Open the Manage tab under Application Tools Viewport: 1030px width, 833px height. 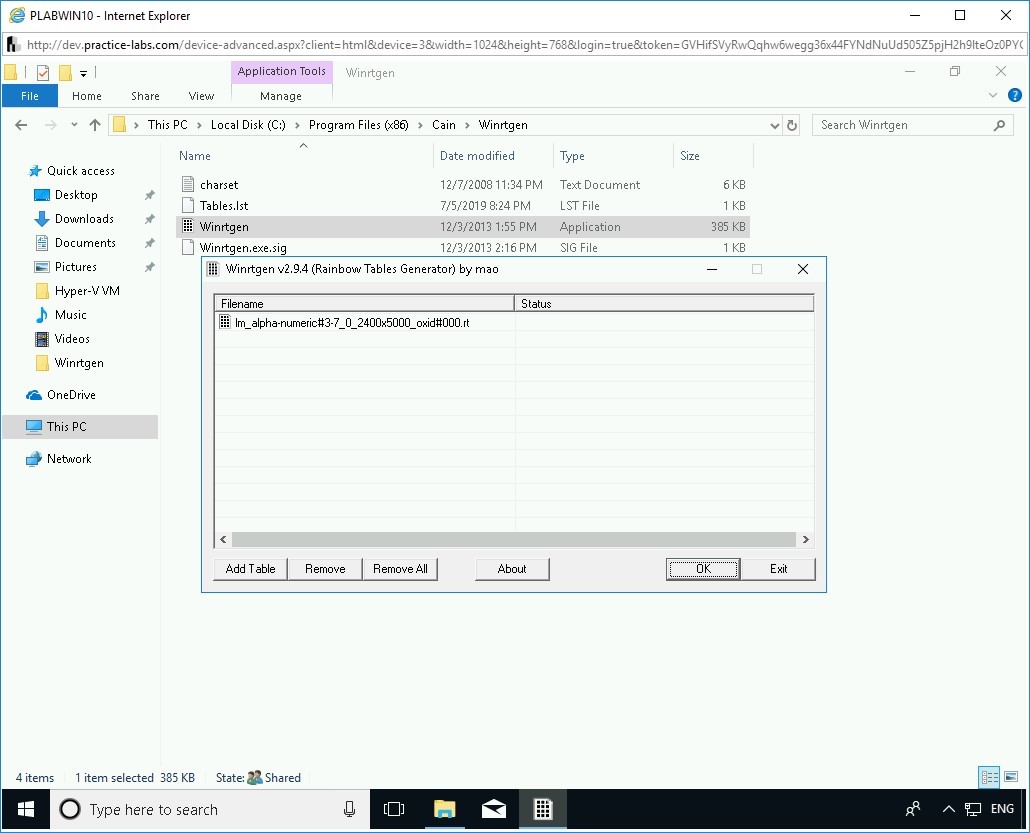click(281, 95)
